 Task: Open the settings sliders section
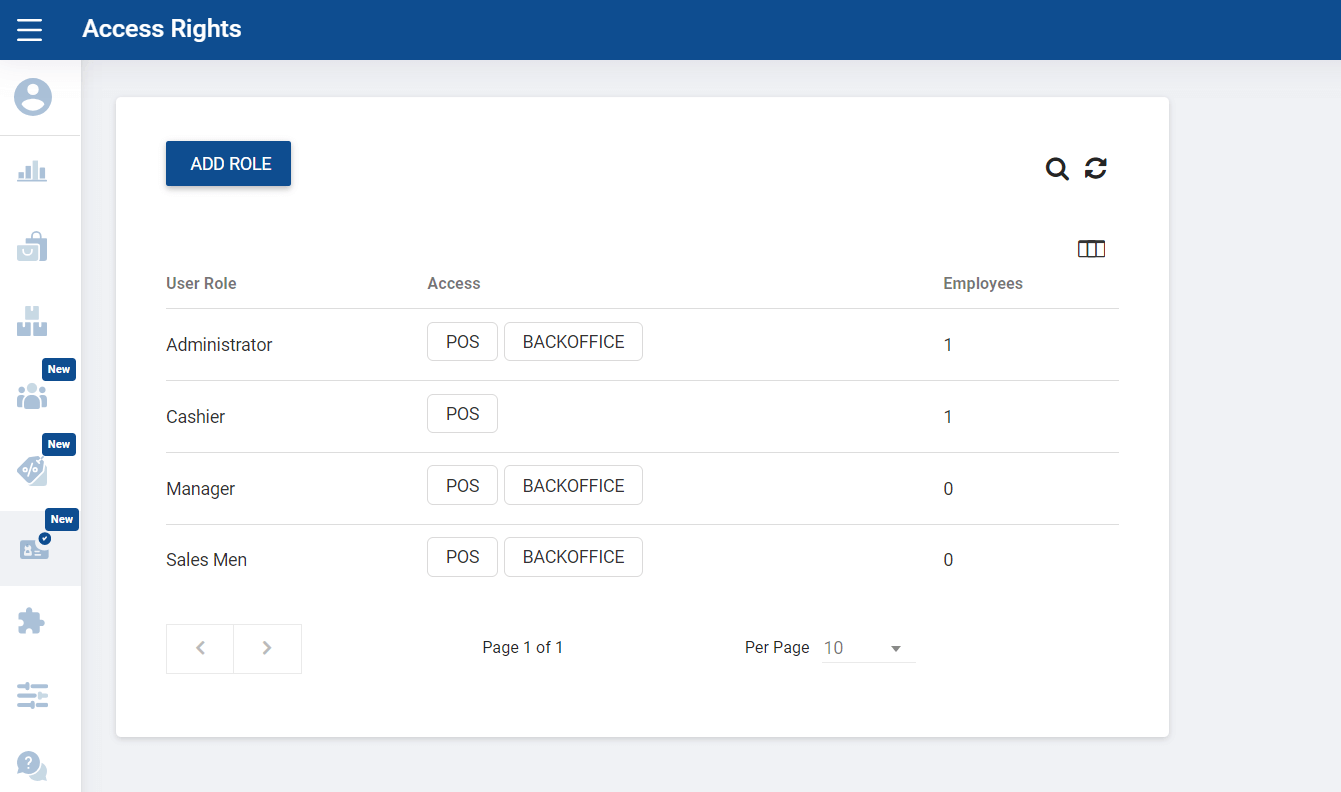point(32,695)
